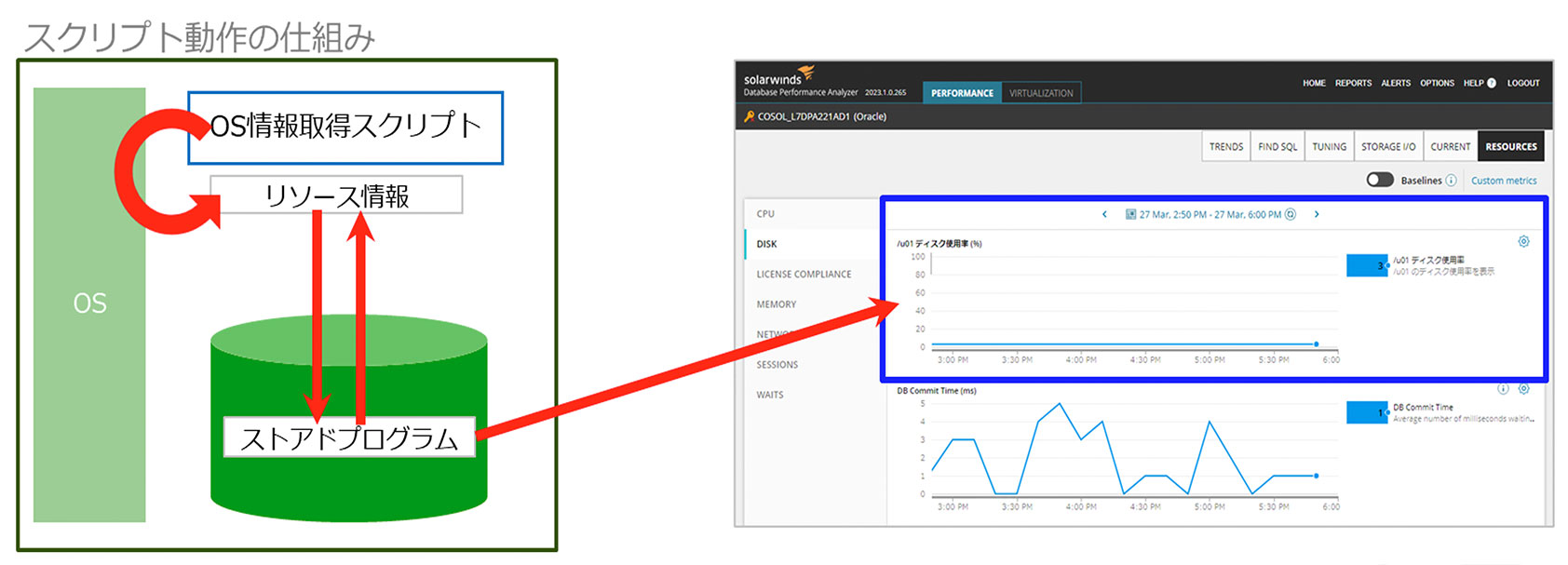Screen dimensions: 1568x565
Task: Select MEMORY in the resources sidebar
Action: pyautogui.click(x=776, y=304)
